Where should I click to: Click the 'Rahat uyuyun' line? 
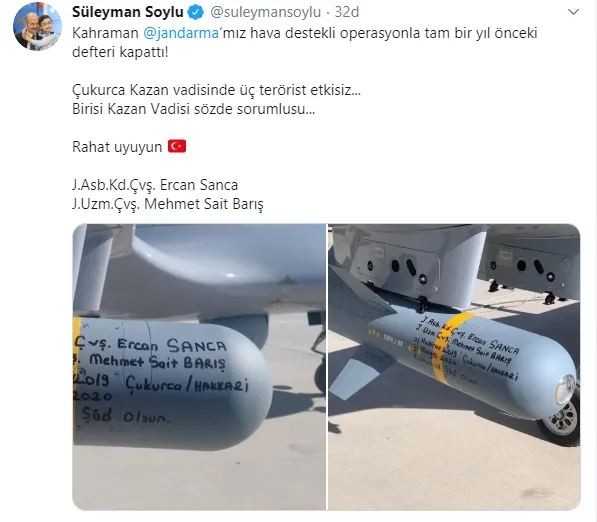click(x=117, y=147)
